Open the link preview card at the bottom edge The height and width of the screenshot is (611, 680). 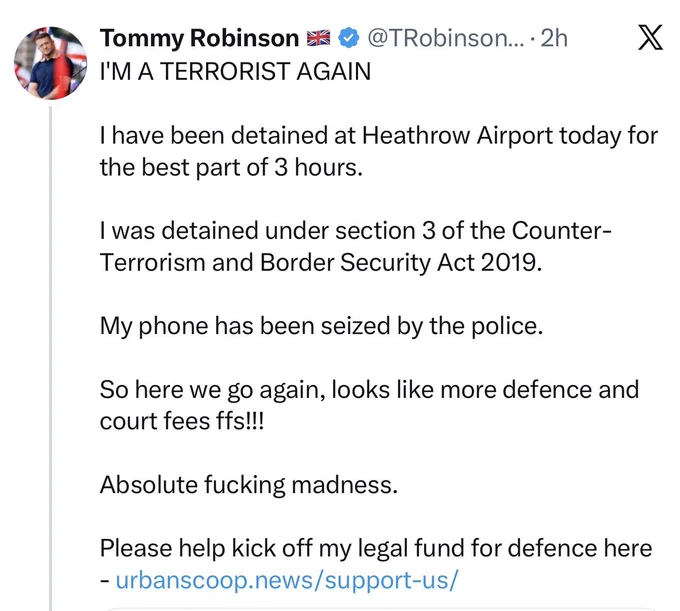pos(382,609)
